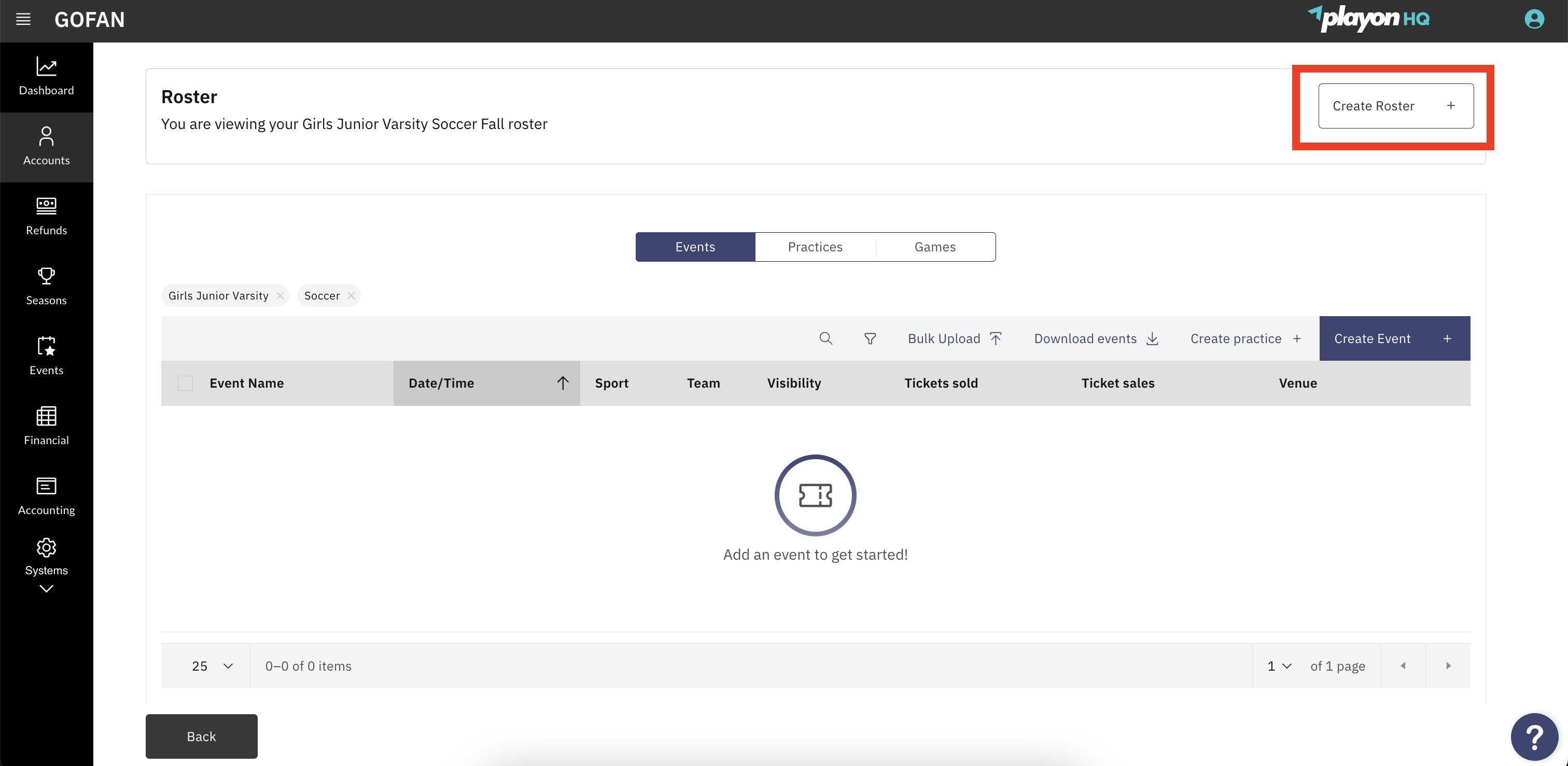
Task: Select the header checkbox in the events table
Action: click(185, 382)
